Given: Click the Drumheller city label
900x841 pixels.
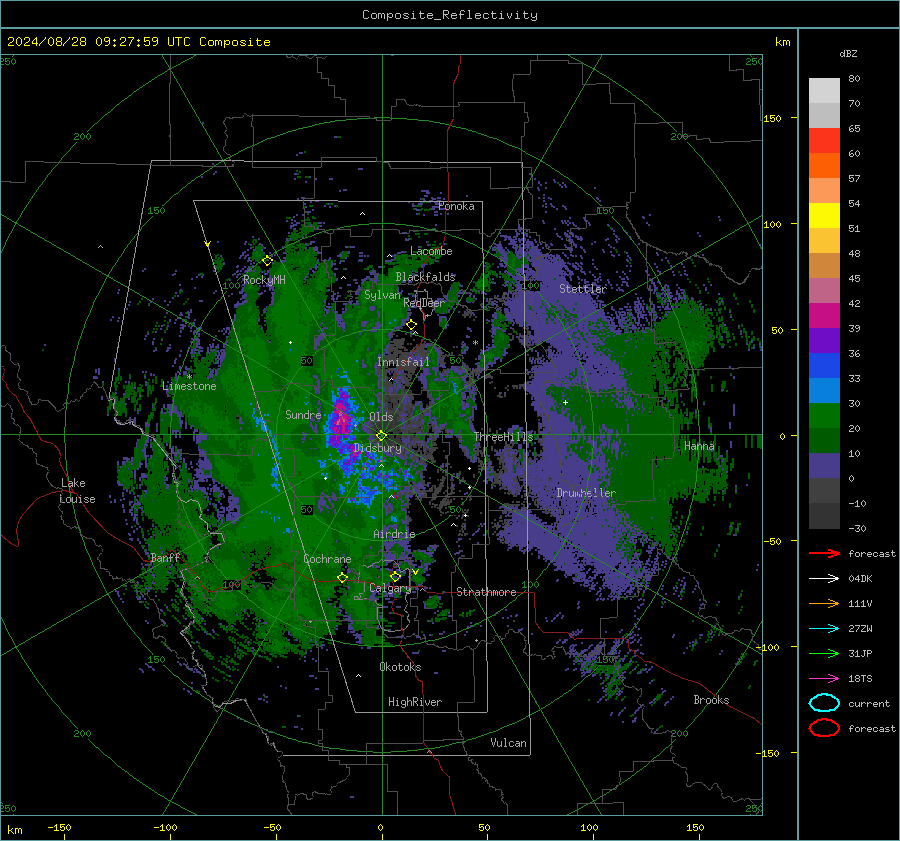Looking at the screenshot, I should (x=586, y=493).
